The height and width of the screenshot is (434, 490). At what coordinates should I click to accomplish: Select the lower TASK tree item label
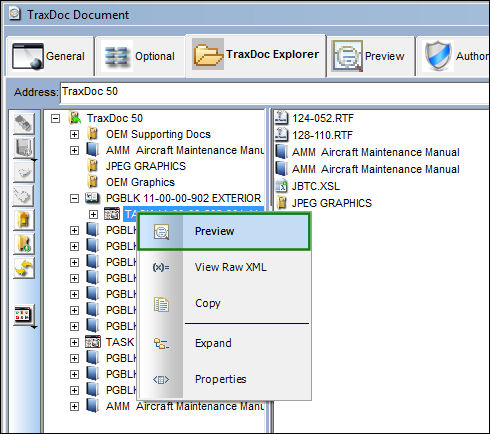point(120,342)
